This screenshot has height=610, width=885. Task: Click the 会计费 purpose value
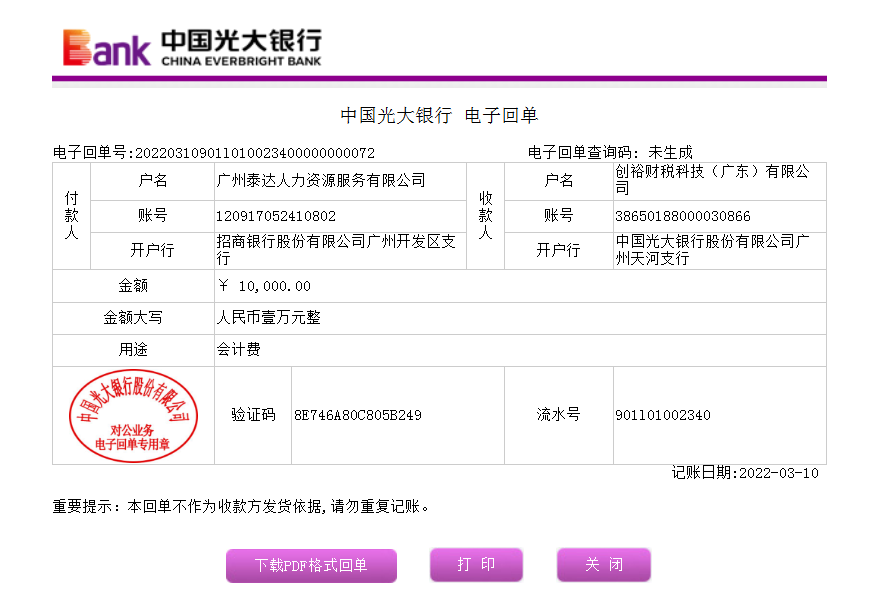[x=239, y=350]
